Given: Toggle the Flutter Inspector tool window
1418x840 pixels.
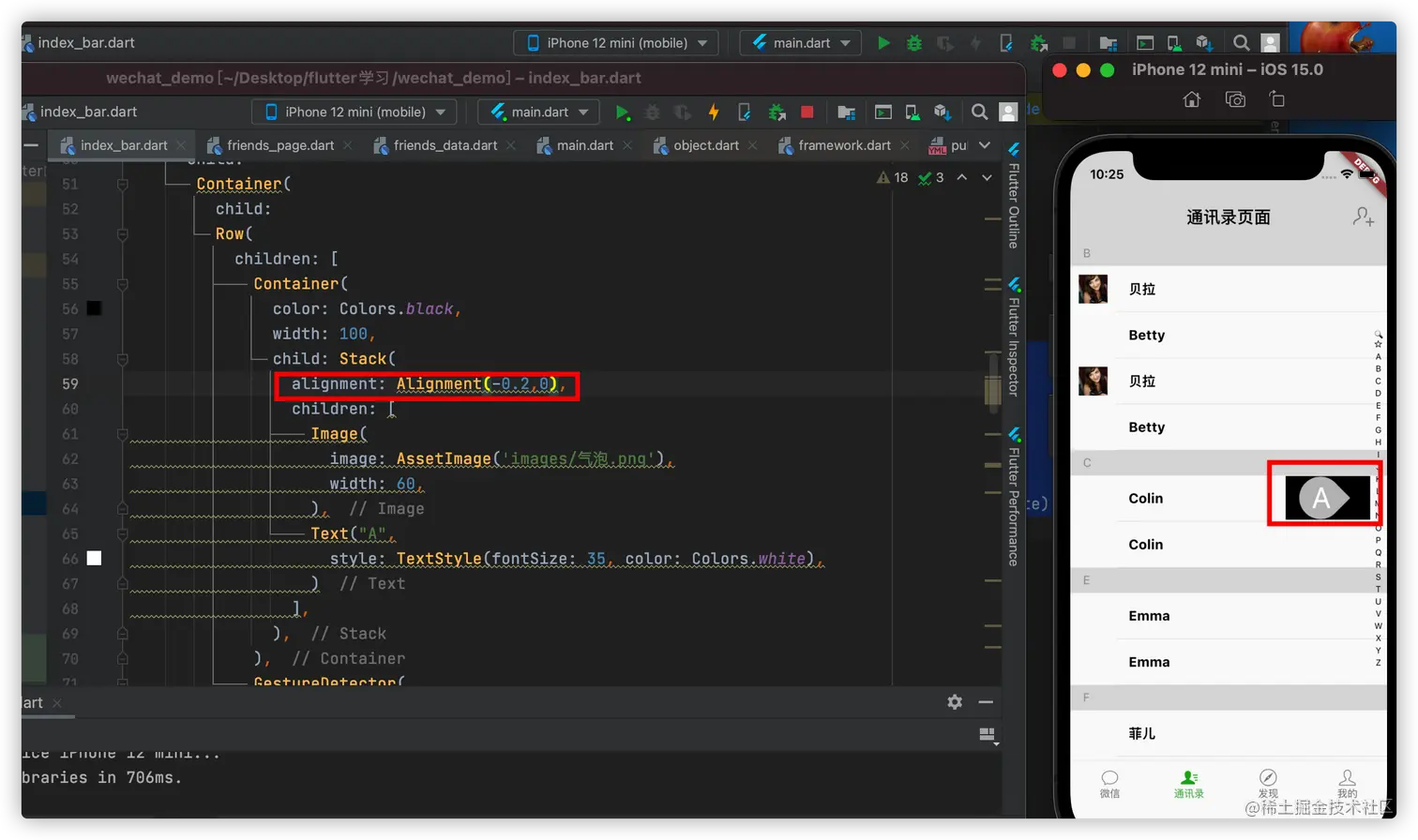Looking at the screenshot, I should tap(1014, 337).
